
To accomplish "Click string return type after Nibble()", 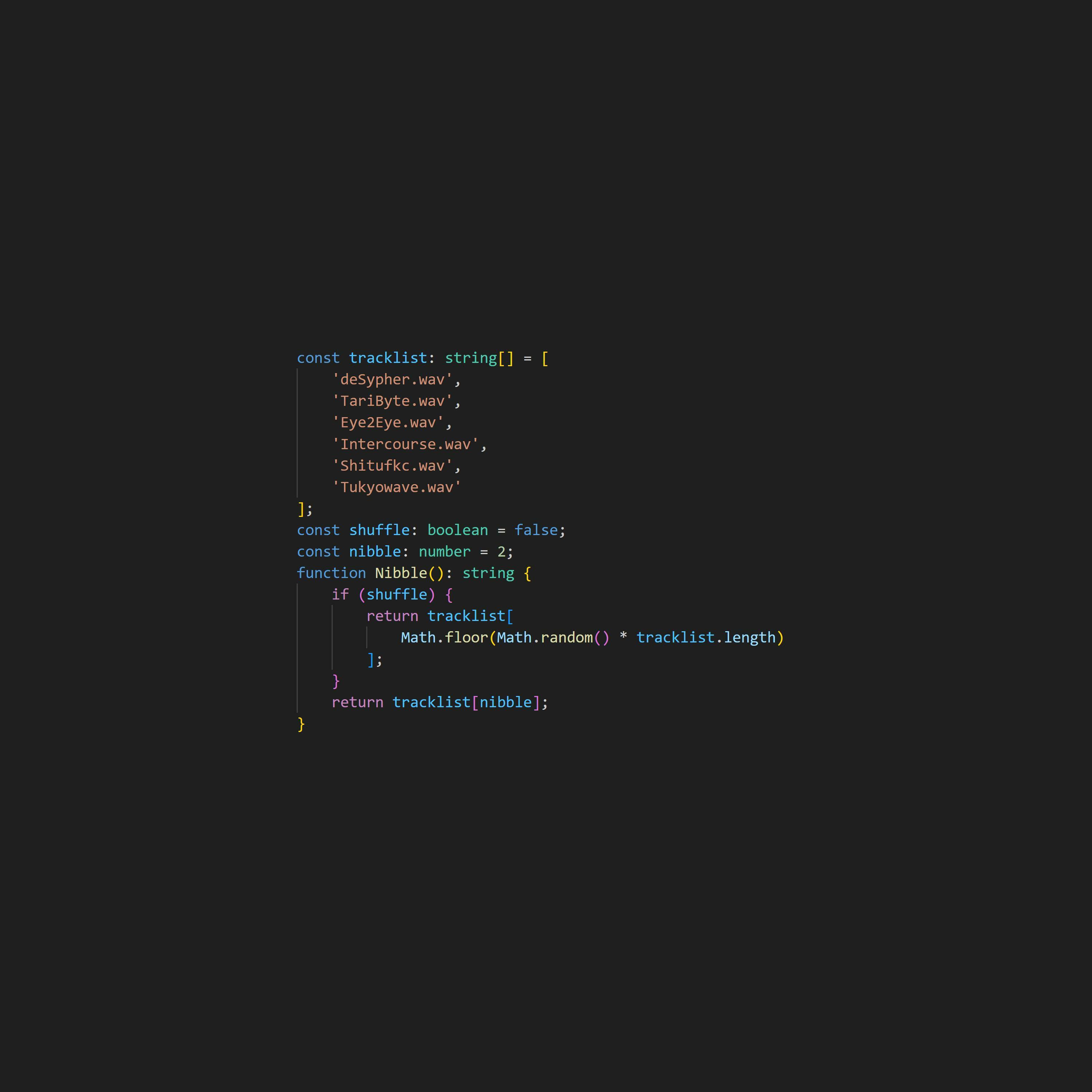I will [x=488, y=573].
